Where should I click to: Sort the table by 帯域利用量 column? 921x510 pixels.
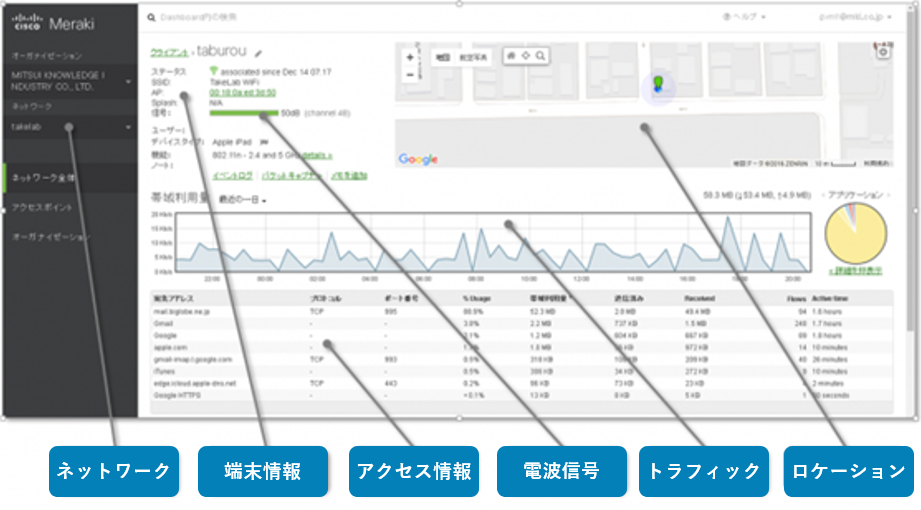(549, 299)
